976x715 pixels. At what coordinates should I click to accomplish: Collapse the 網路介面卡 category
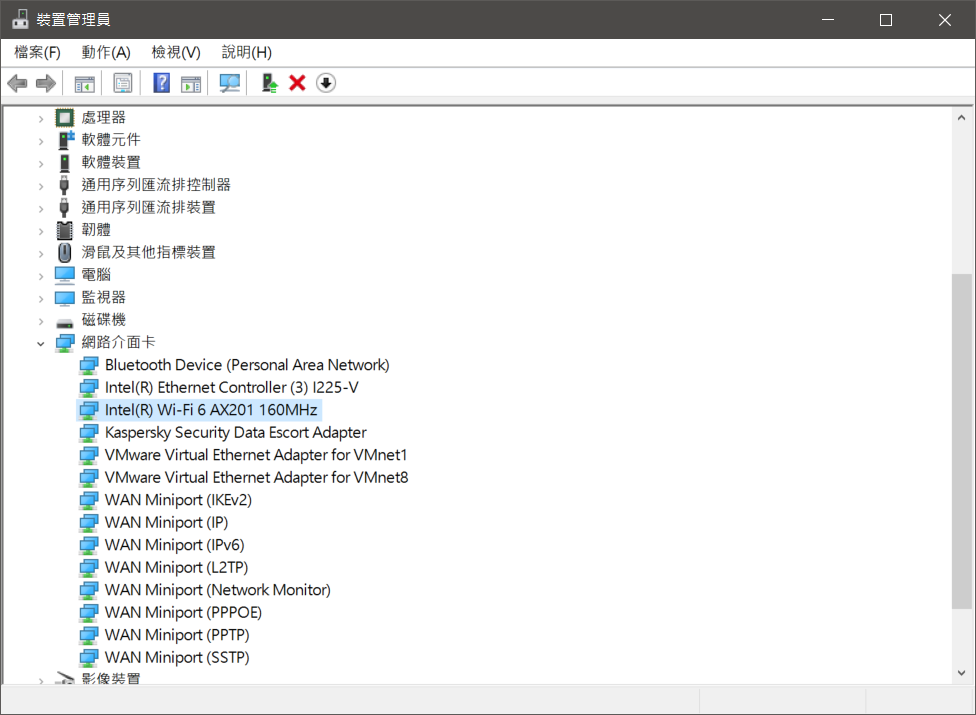click(41, 343)
